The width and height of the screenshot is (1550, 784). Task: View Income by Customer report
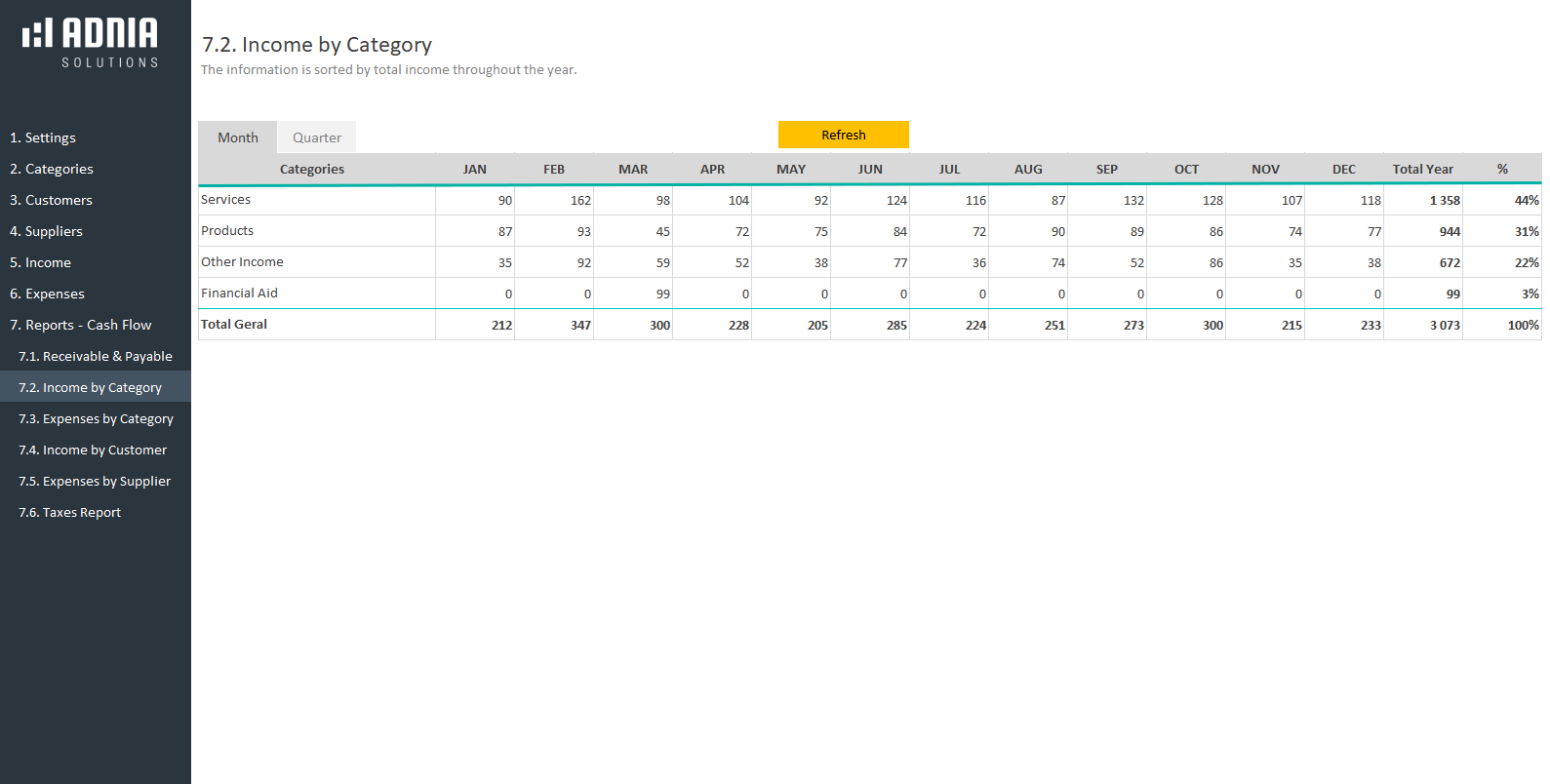pyautogui.click(x=93, y=450)
